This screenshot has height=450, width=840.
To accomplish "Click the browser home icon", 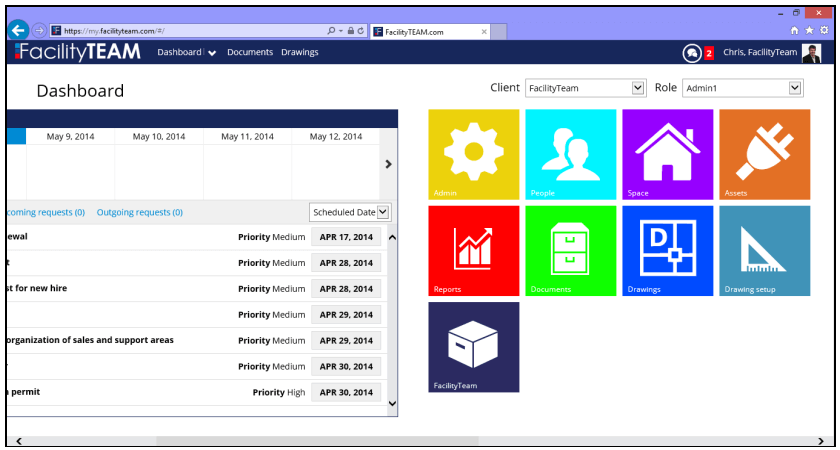I will pos(795,31).
